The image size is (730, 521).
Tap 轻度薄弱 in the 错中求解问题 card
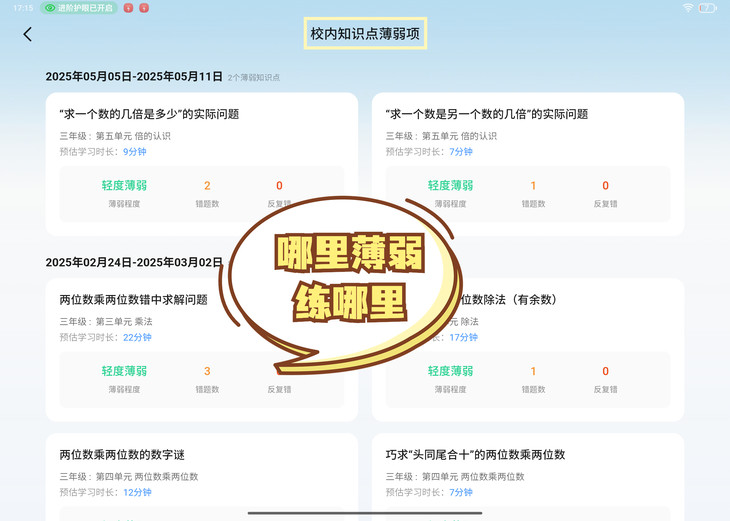tap(124, 372)
